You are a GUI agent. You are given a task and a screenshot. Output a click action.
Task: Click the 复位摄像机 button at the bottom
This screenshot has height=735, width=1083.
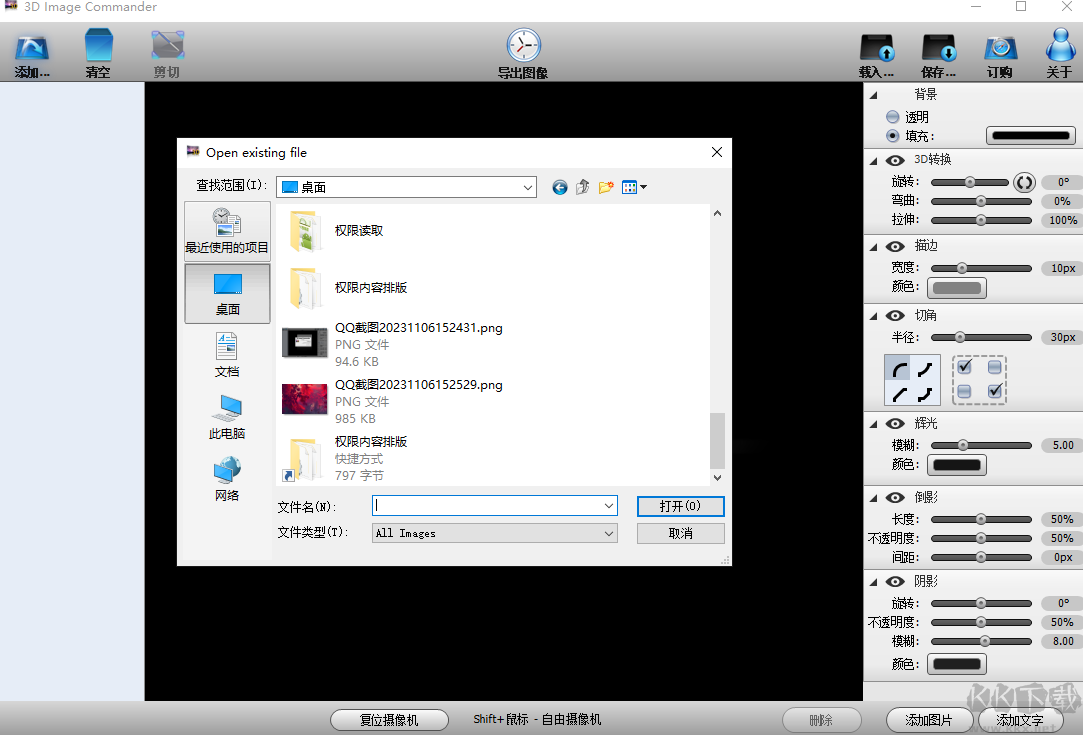click(x=389, y=719)
